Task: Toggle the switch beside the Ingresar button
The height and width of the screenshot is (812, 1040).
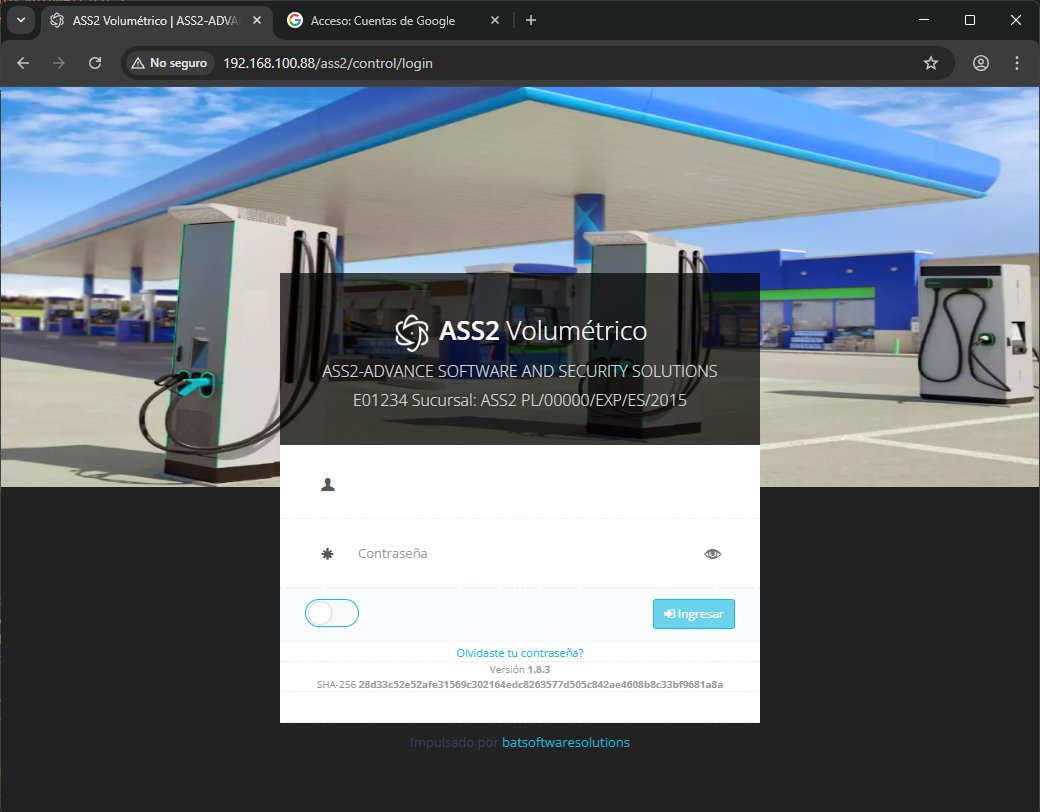Action: tap(332, 613)
